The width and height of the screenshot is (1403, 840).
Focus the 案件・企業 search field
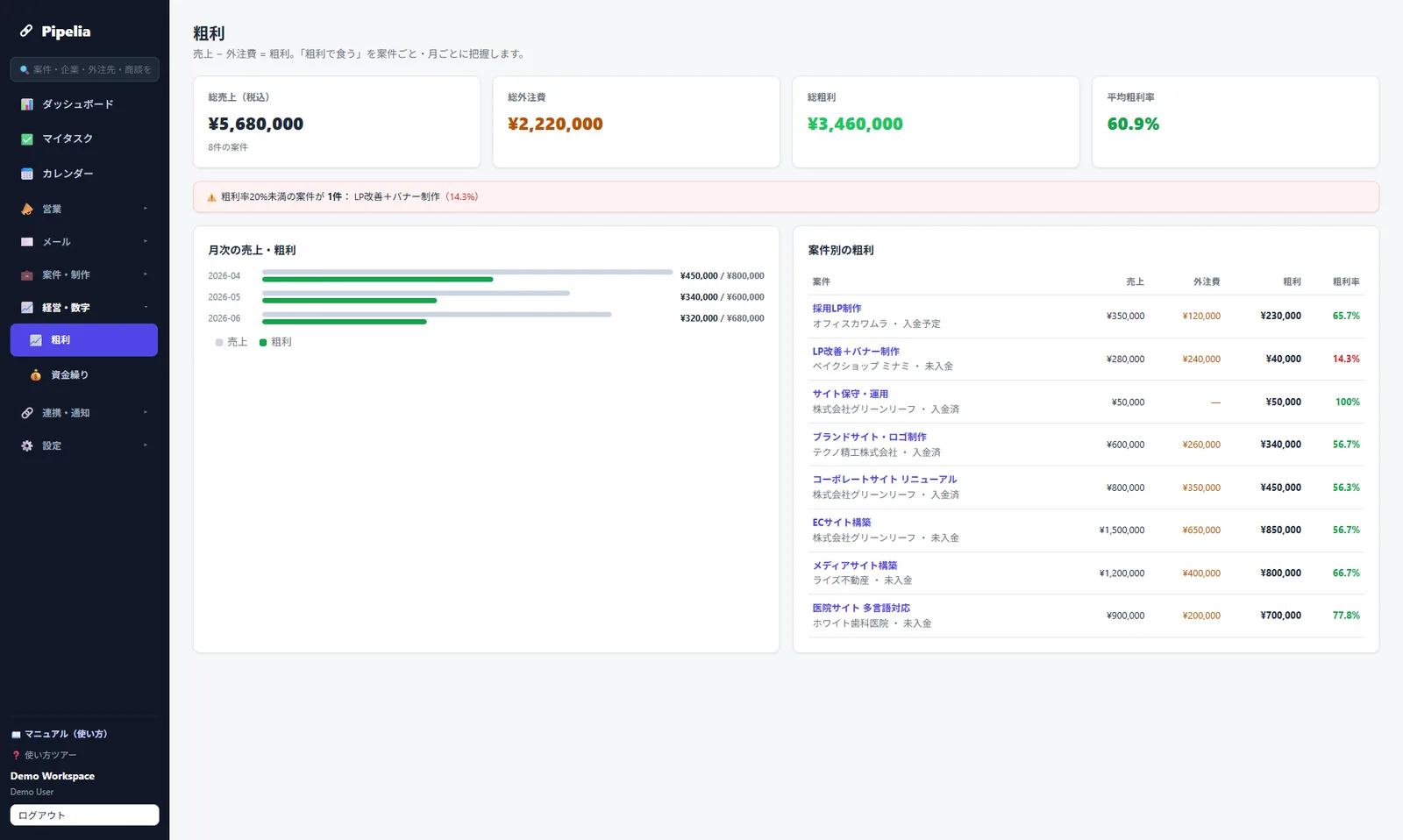tap(84, 69)
